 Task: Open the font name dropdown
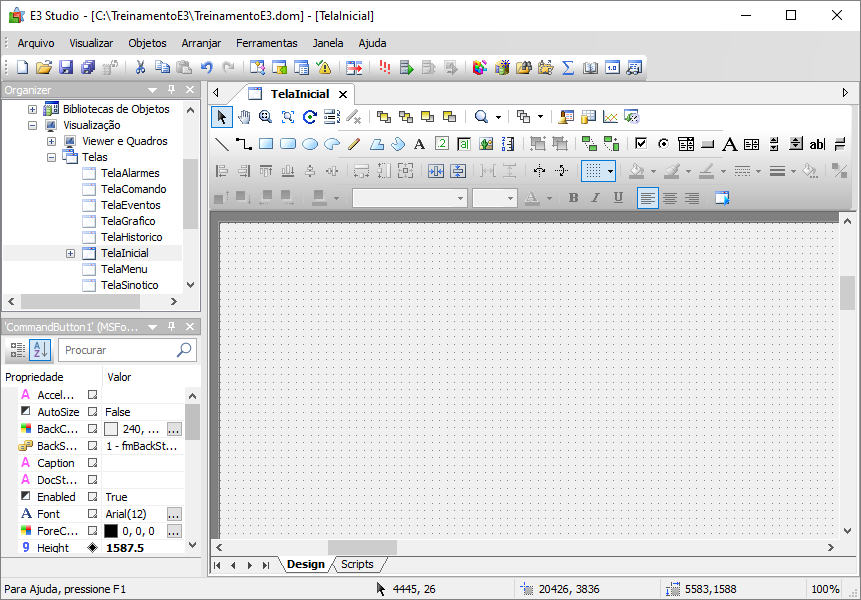click(x=461, y=198)
